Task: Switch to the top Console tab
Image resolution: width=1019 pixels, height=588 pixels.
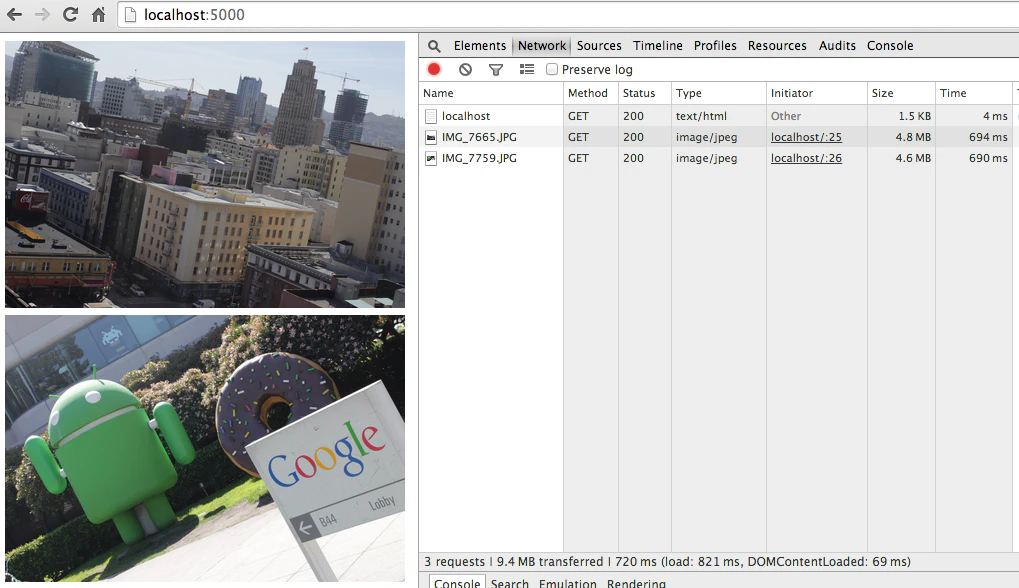Action: tap(890, 45)
